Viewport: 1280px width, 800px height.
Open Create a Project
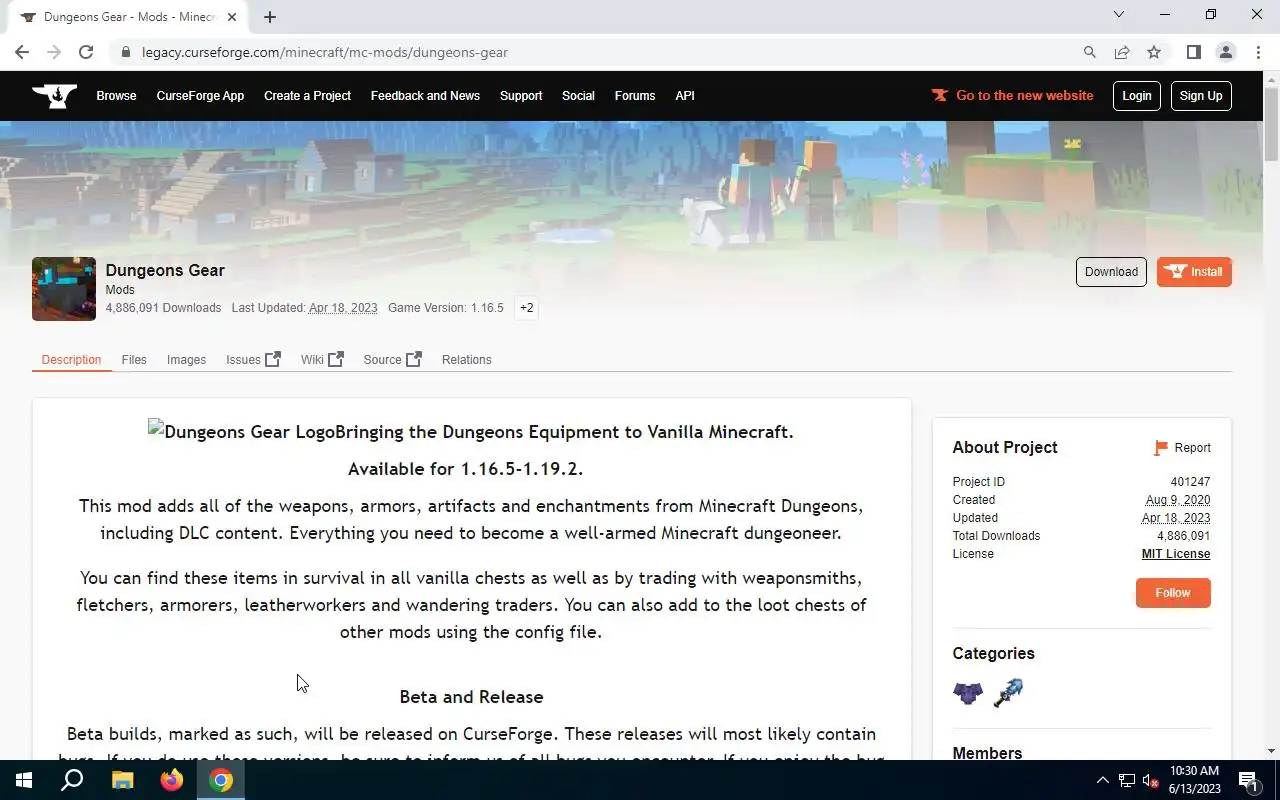point(307,96)
